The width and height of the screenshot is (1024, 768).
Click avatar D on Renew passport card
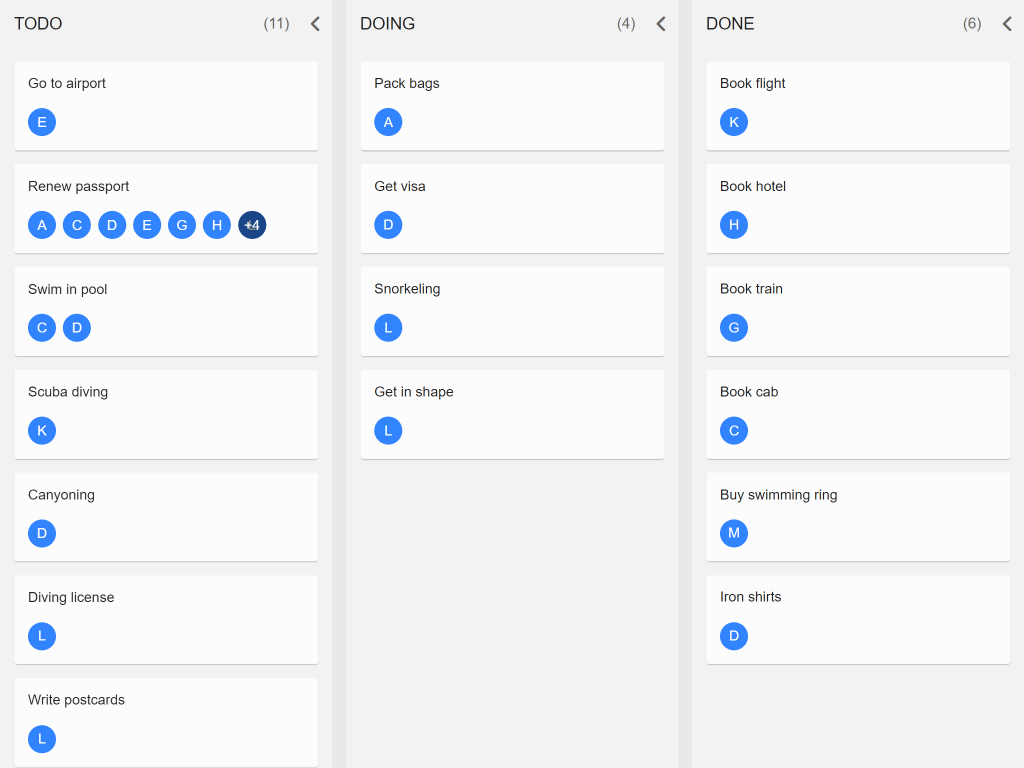pyautogui.click(x=112, y=225)
